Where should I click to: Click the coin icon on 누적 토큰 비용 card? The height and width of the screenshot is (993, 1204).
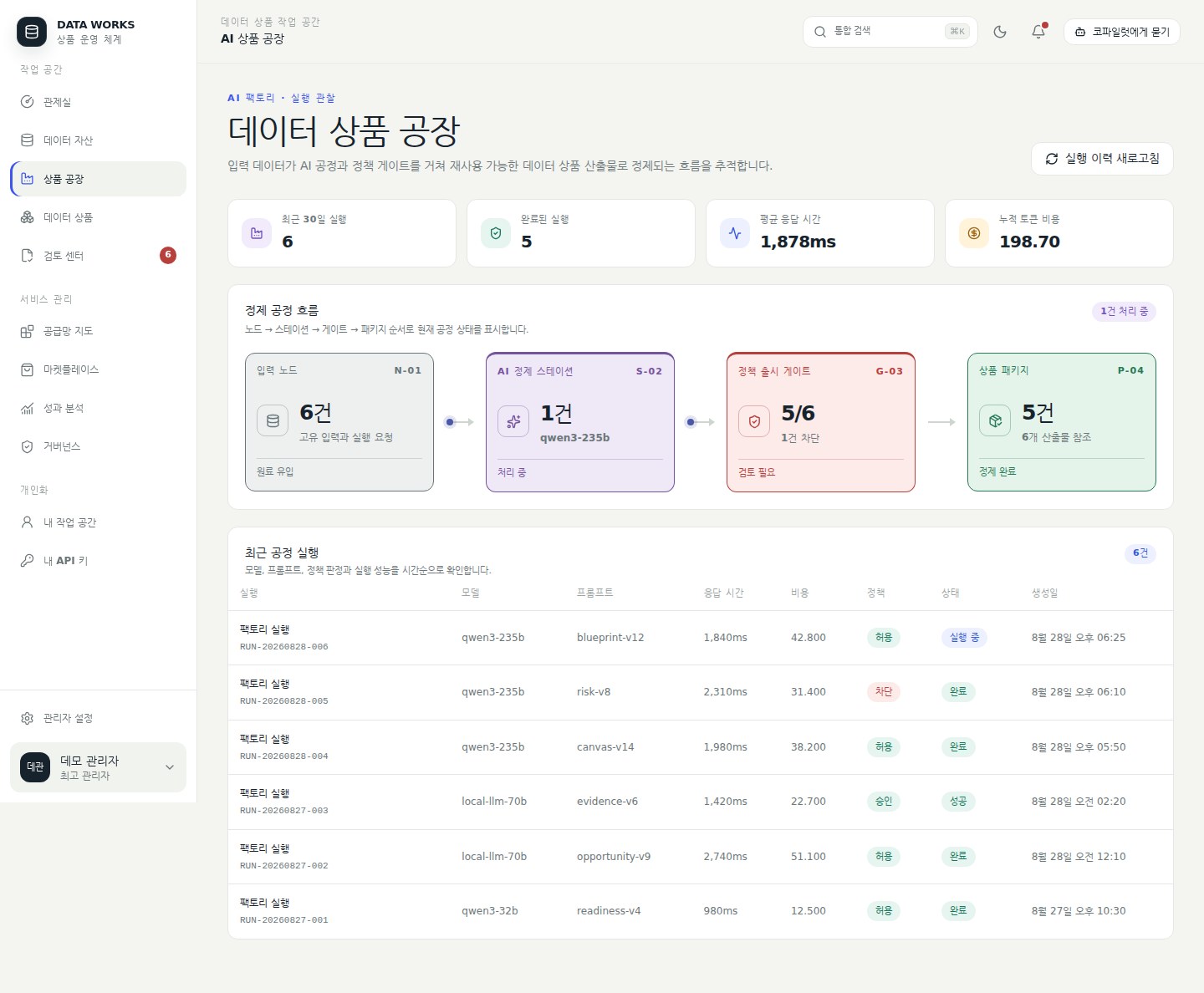pyautogui.click(x=974, y=233)
